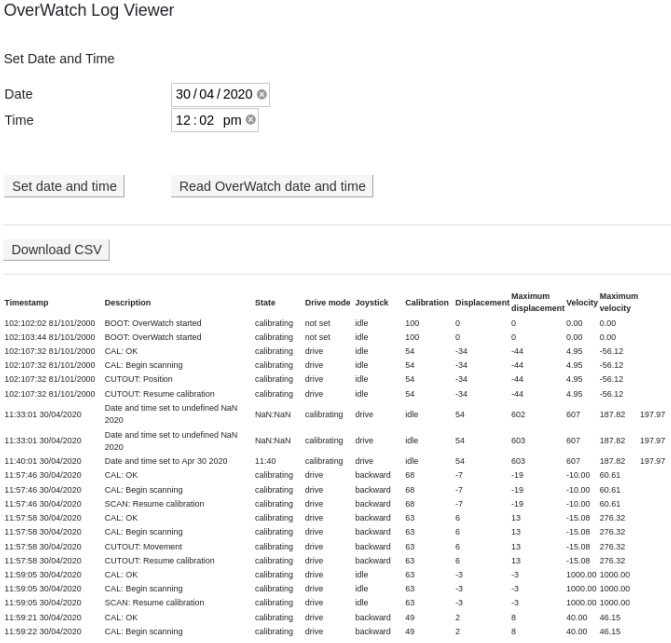Select the Displacement column header

click(482, 302)
